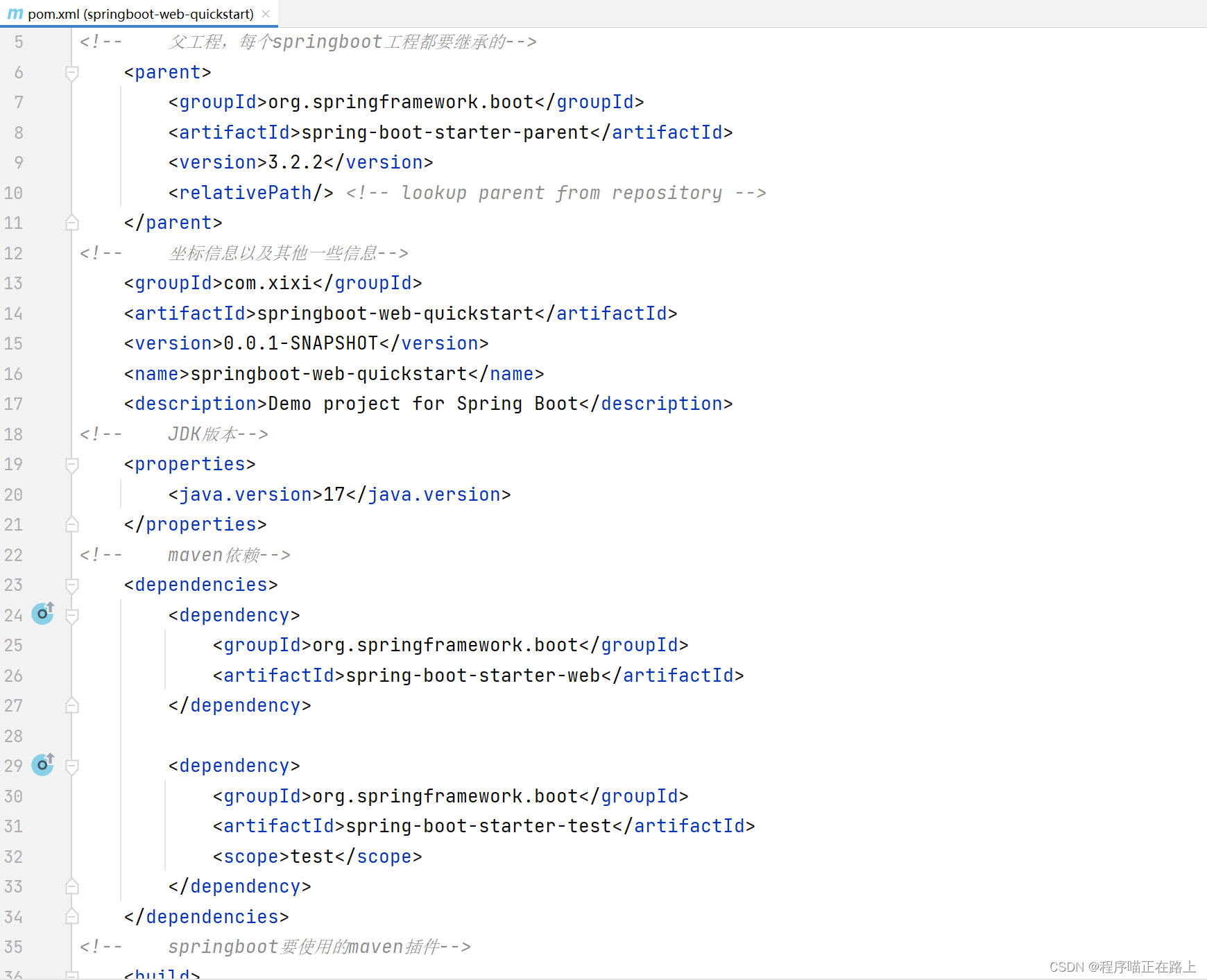
Task: Click the Maven file icon on the pom.xml tab
Action: [x=15, y=14]
